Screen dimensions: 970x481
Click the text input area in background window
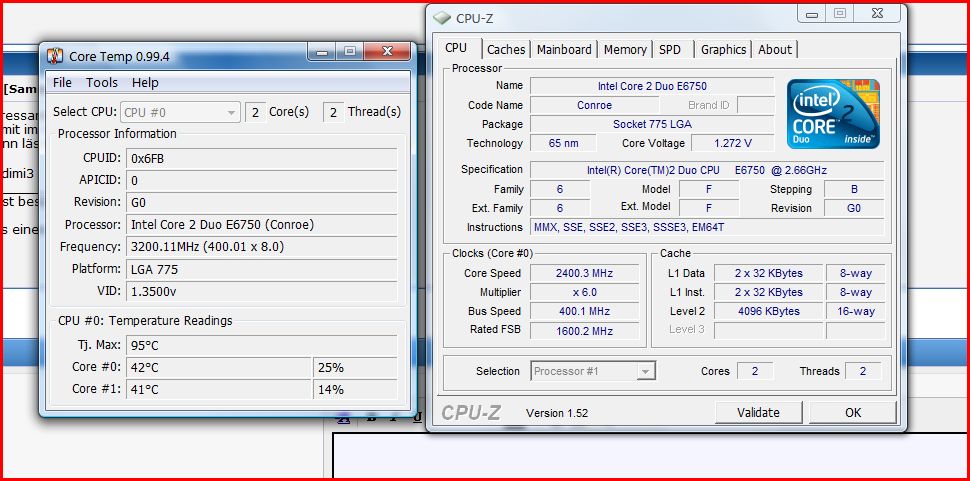tap(651, 456)
